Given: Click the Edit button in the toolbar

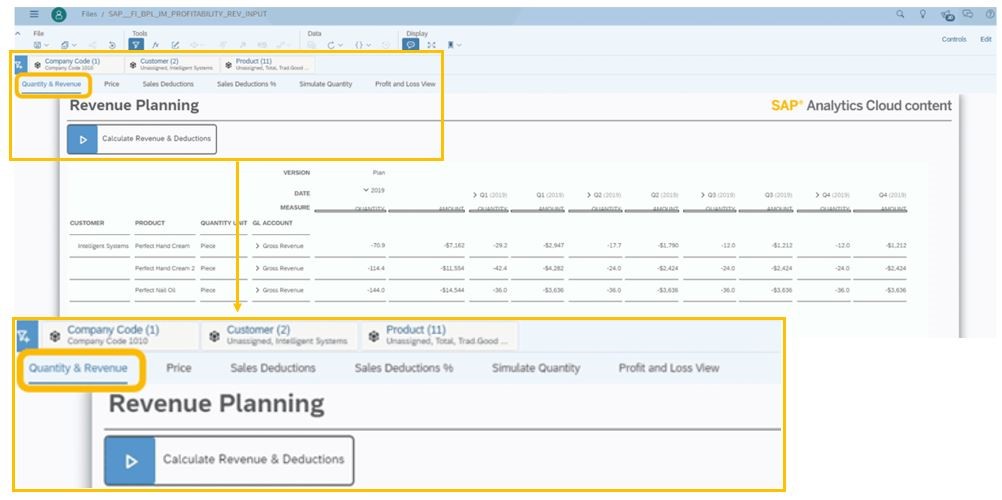Looking at the screenshot, I should (986, 39).
